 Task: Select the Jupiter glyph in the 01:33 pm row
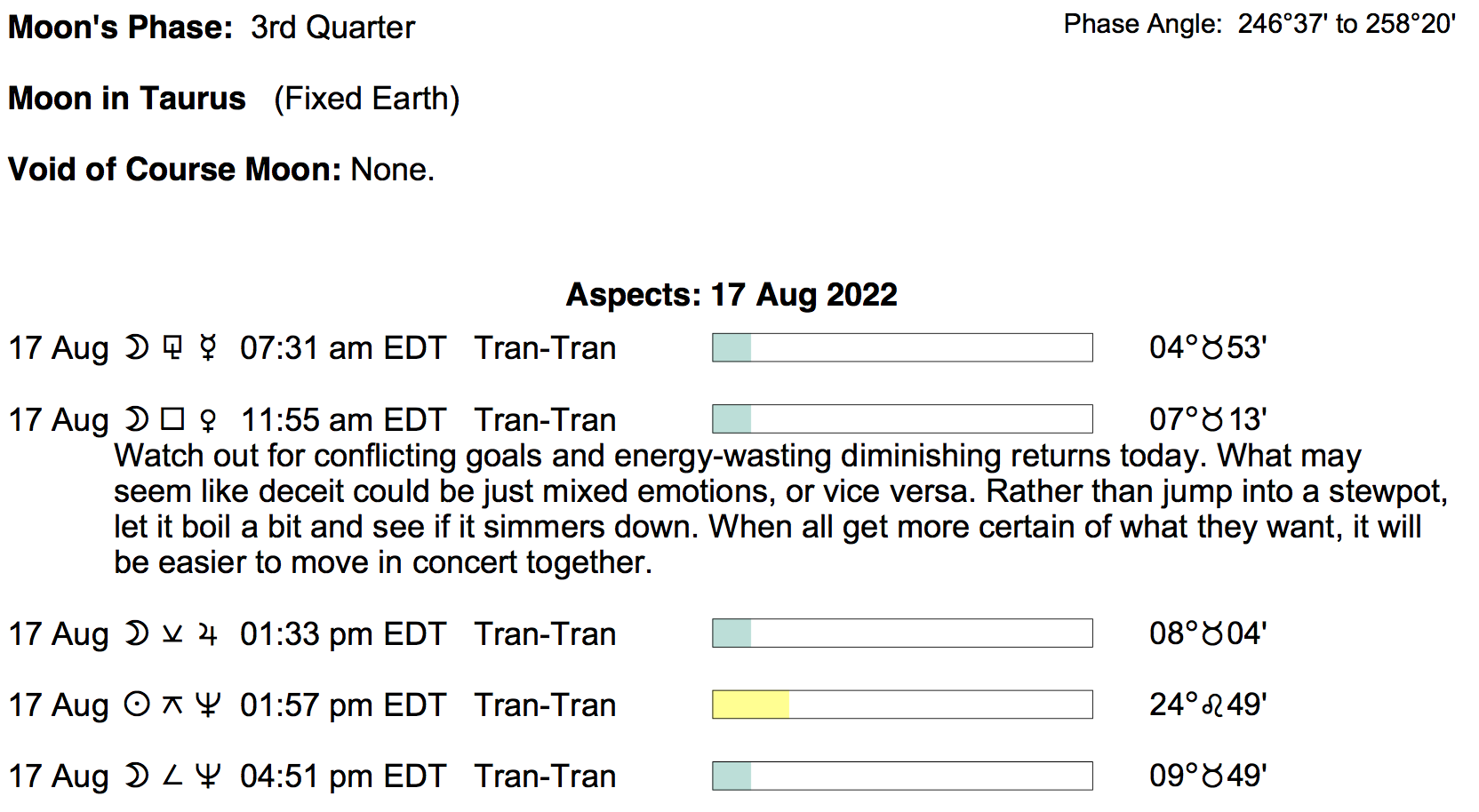[208, 633]
